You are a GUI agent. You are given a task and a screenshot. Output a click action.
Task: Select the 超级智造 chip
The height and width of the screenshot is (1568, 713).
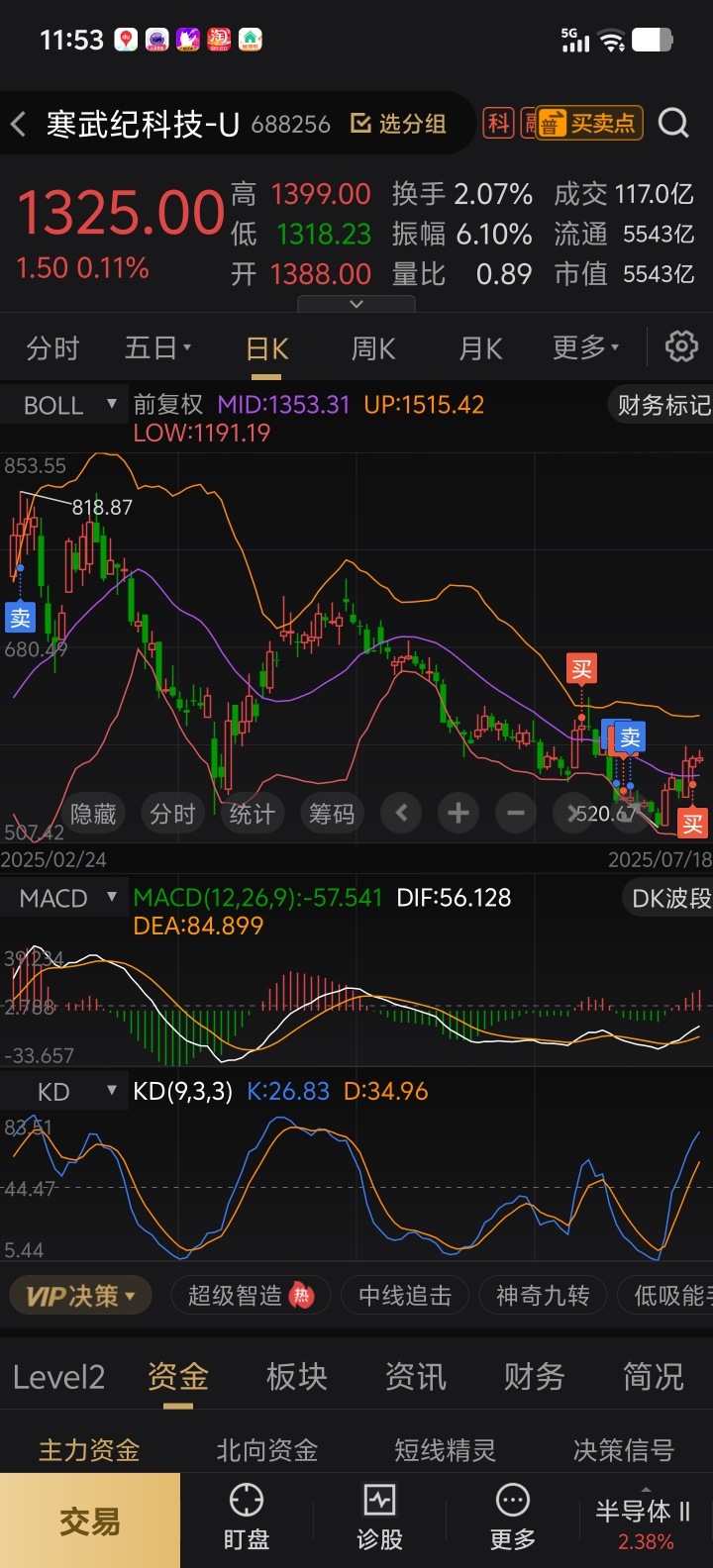click(x=250, y=1295)
